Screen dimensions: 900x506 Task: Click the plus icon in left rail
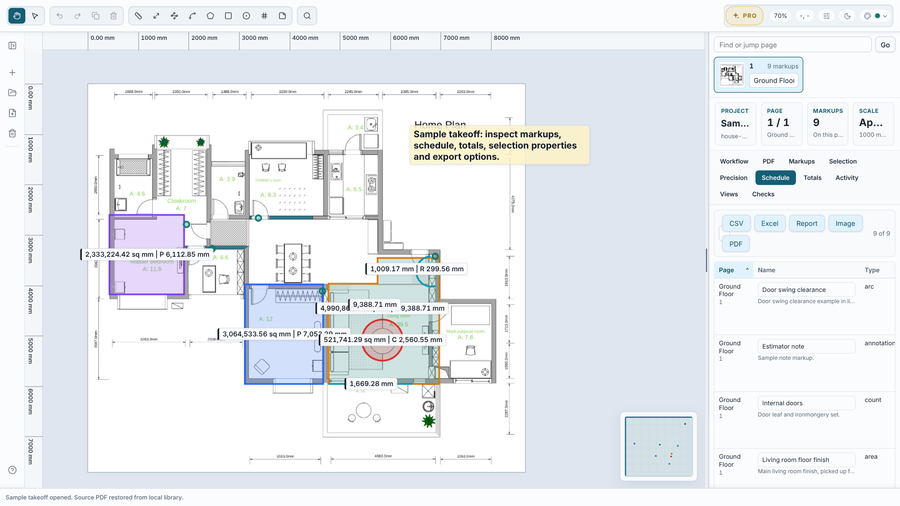pos(12,73)
